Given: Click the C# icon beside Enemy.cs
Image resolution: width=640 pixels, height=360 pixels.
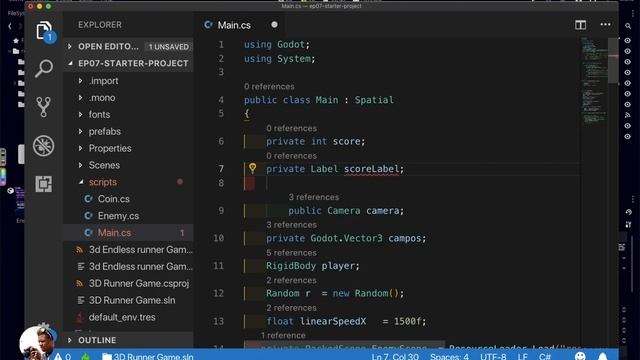Looking at the screenshot, I should click(88, 216).
